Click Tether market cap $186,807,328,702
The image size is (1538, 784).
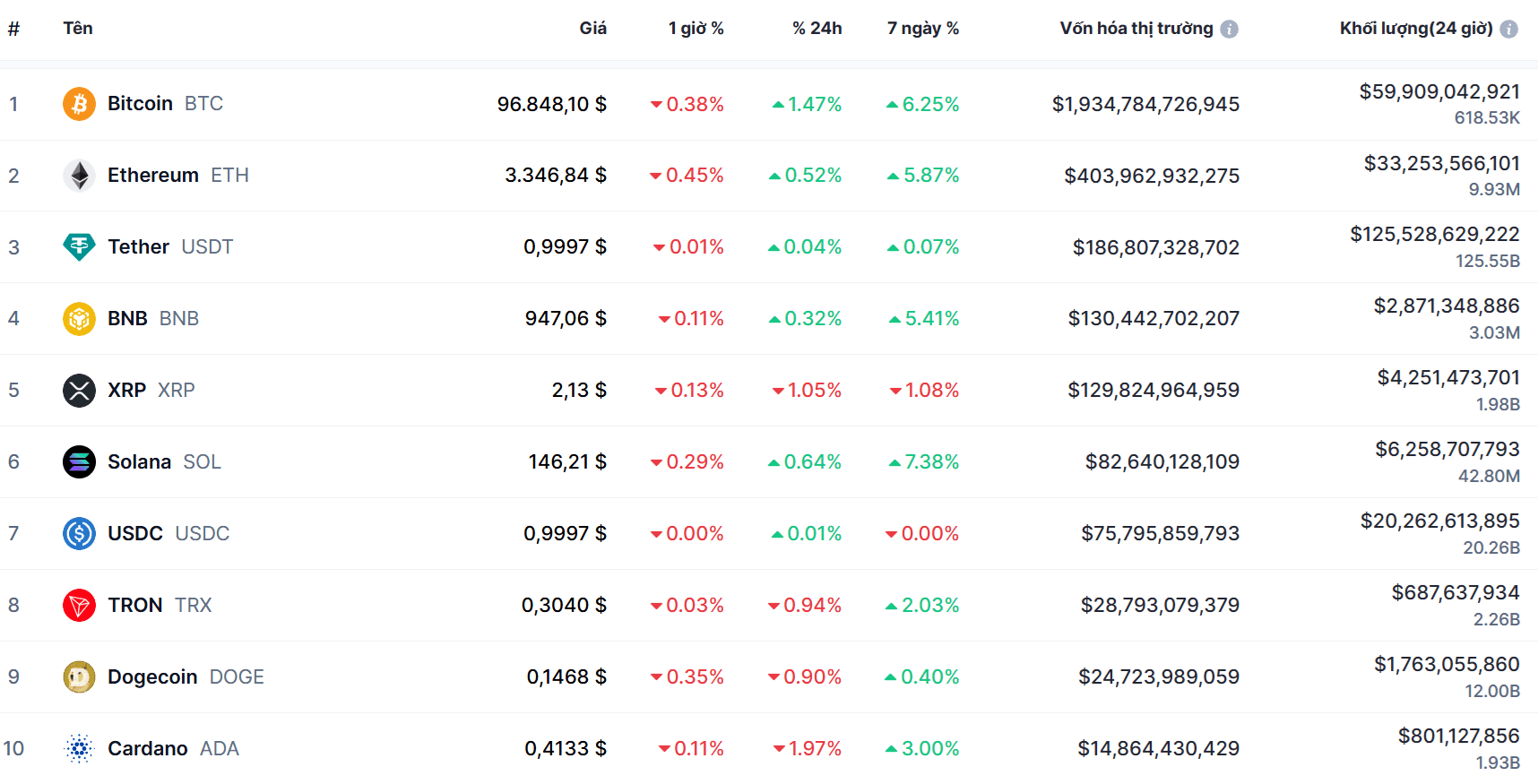[x=1156, y=247]
